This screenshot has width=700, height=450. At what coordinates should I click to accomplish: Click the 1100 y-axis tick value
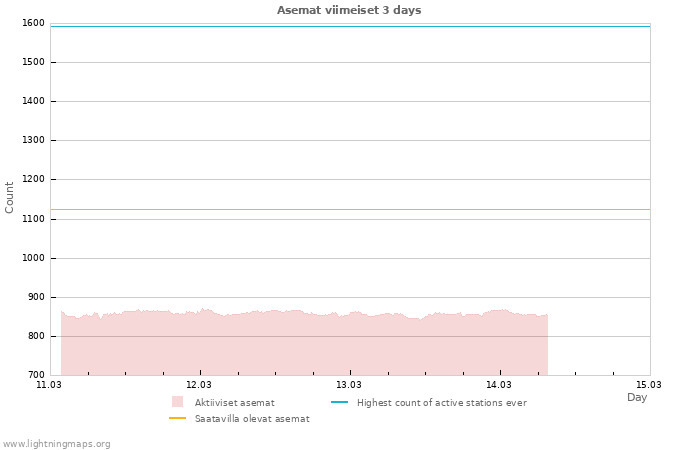(x=33, y=219)
